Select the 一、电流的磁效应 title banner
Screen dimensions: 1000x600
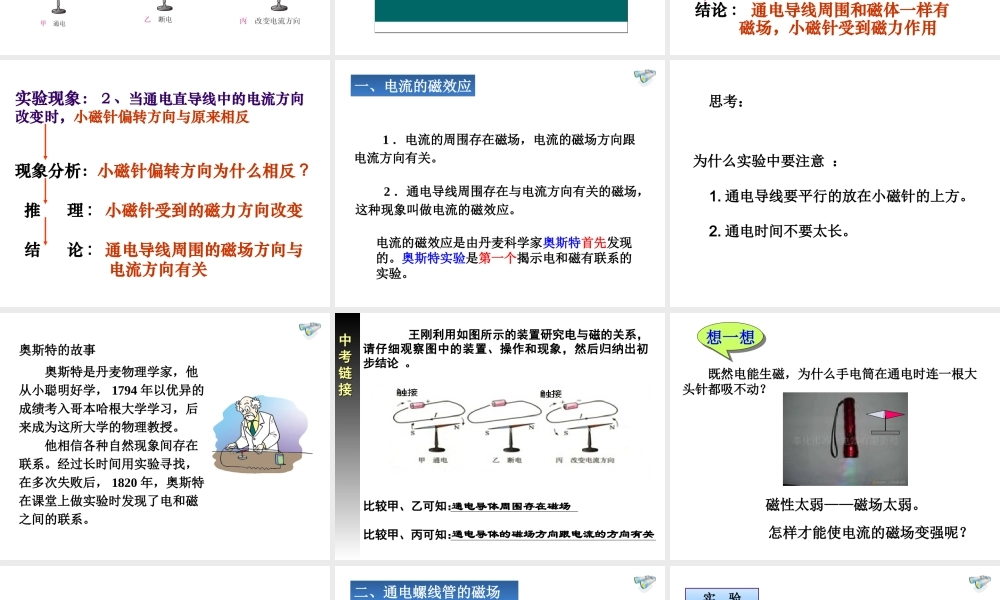413,85
